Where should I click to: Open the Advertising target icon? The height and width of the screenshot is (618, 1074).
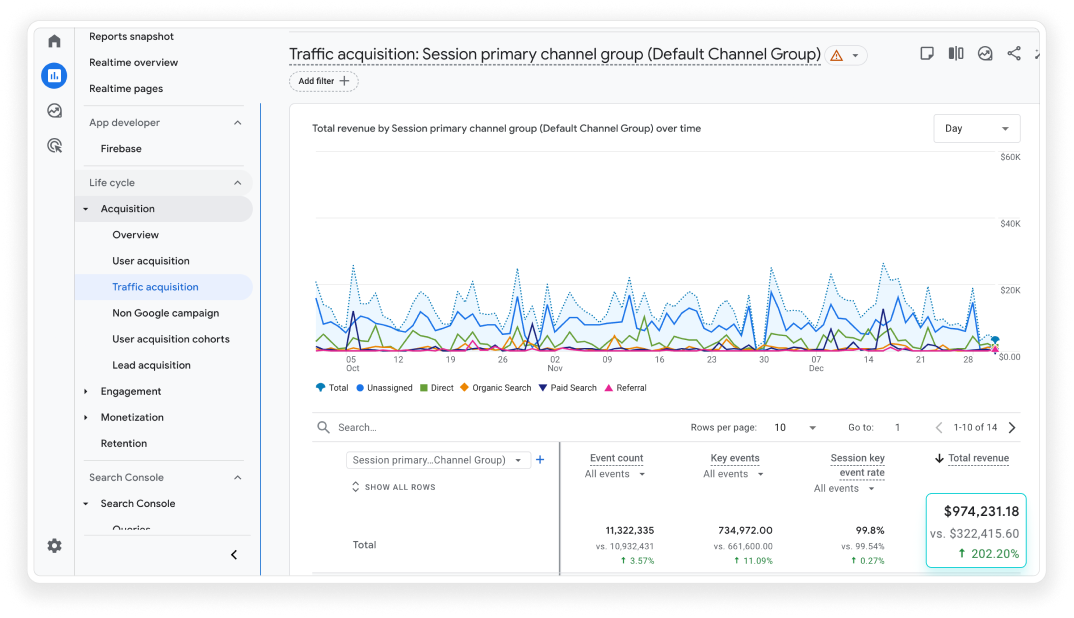coord(54,146)
